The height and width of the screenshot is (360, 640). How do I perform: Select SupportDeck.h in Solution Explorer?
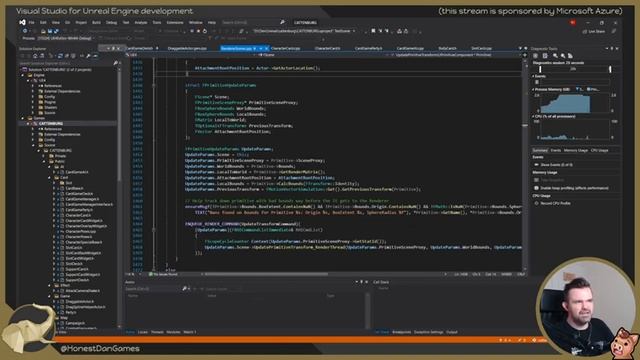(77, 280)
